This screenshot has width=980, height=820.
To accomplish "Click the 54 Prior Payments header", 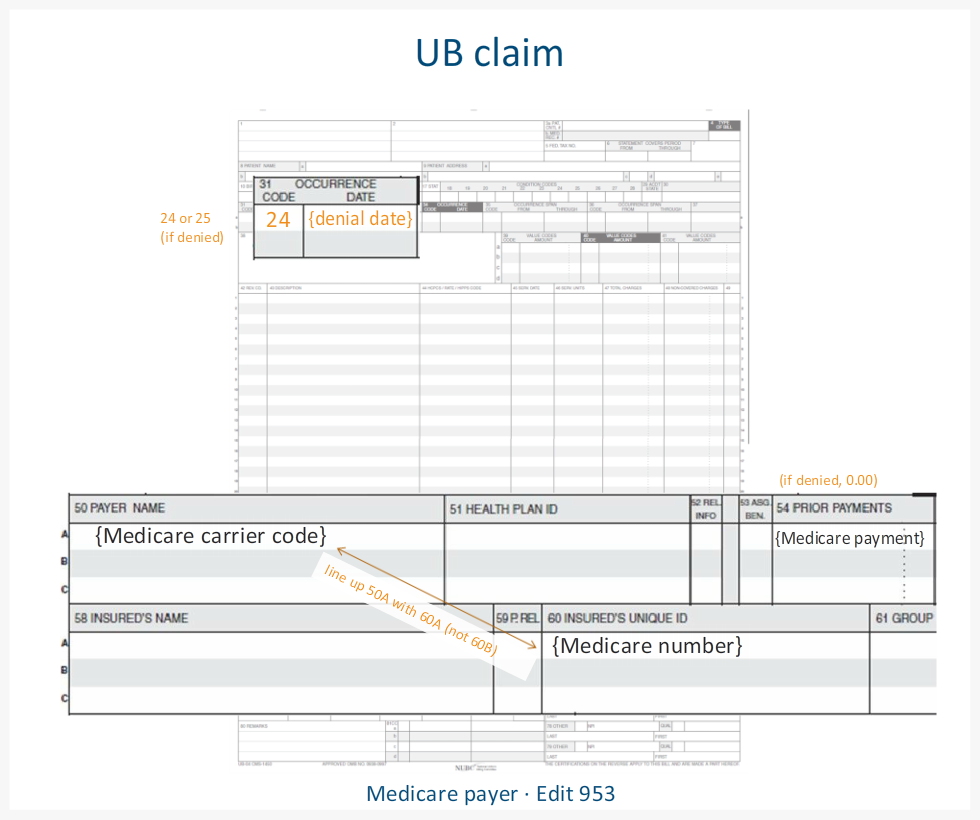I will point(834,509).
